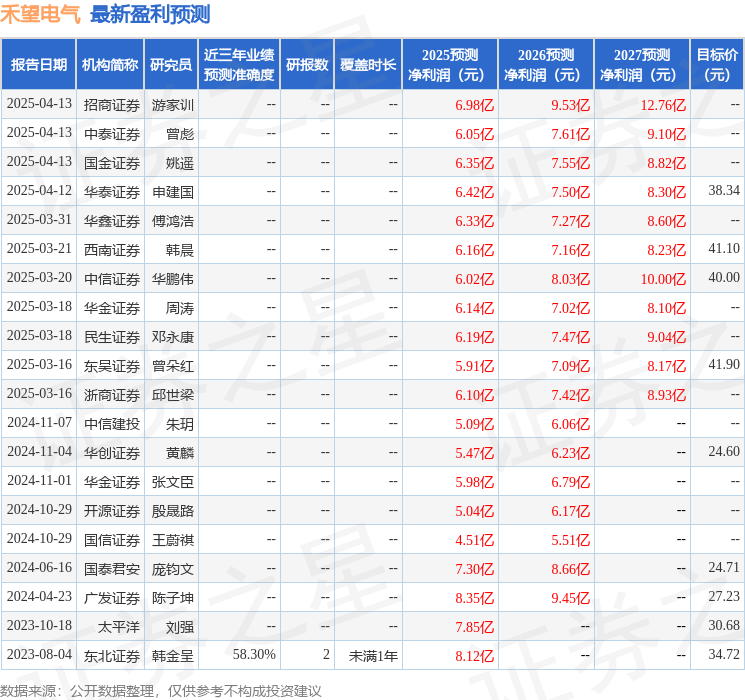Select the 58.30% accuracy value

click(x=254, y=654)
